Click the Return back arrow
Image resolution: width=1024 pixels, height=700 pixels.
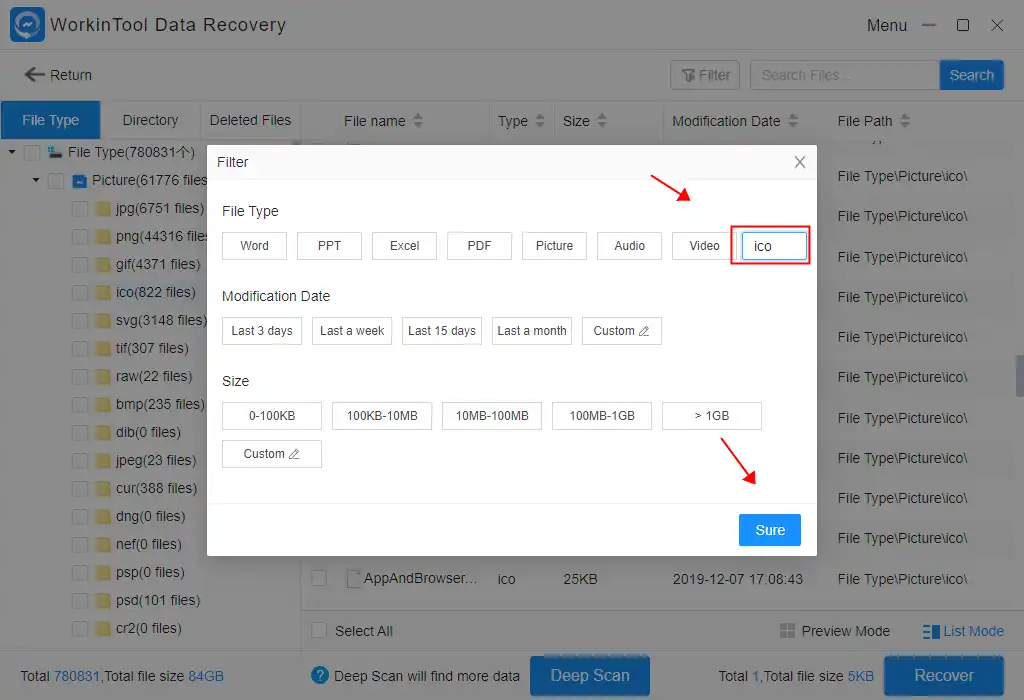click(34, 74)
